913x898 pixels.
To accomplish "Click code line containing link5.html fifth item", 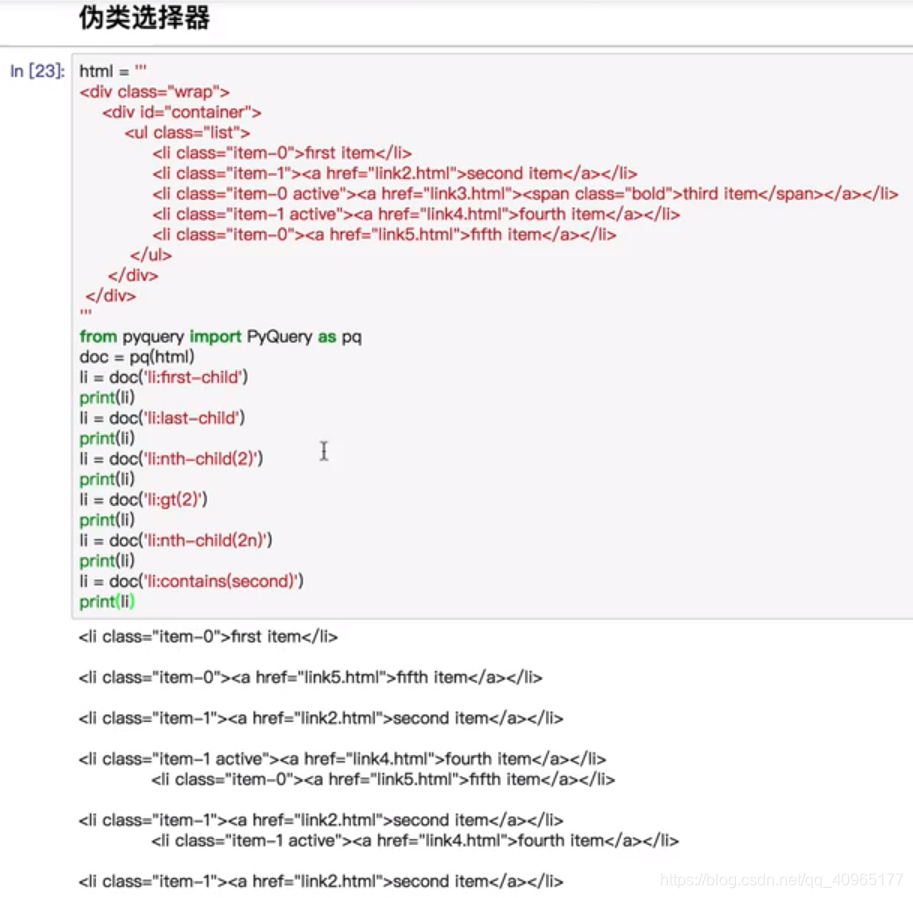I will point(384,235).
